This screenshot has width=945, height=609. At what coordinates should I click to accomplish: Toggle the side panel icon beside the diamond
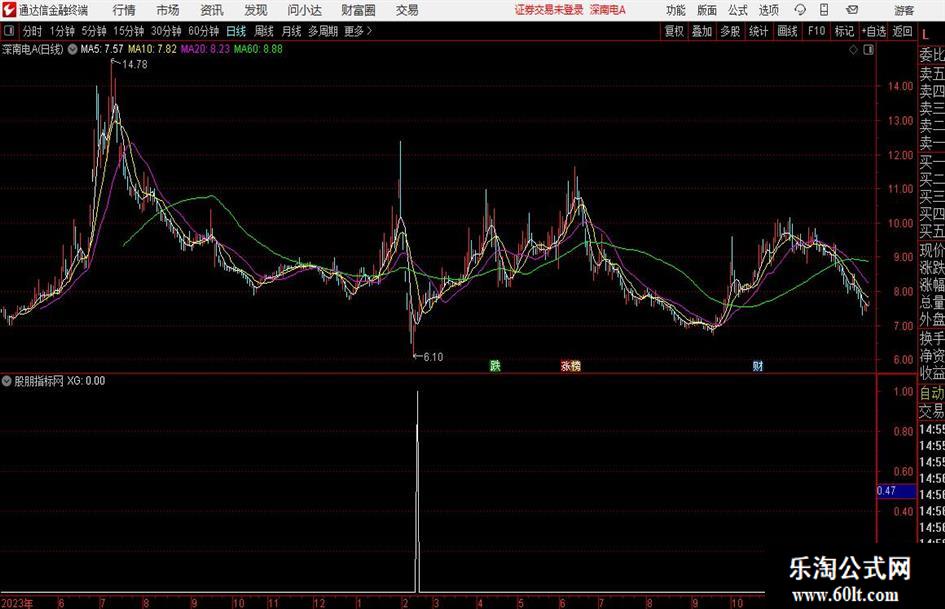868,50
